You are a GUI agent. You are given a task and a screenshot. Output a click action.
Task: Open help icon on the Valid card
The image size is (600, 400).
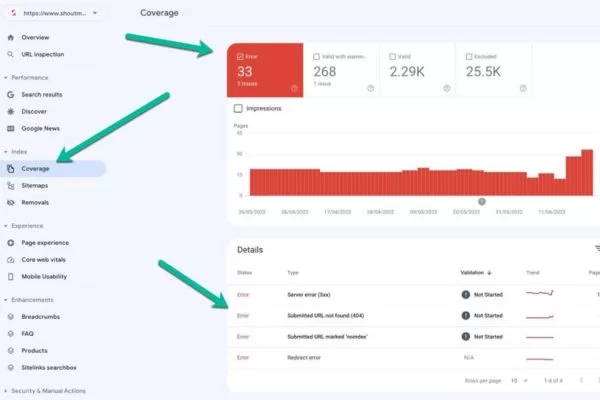coord(447,88)
